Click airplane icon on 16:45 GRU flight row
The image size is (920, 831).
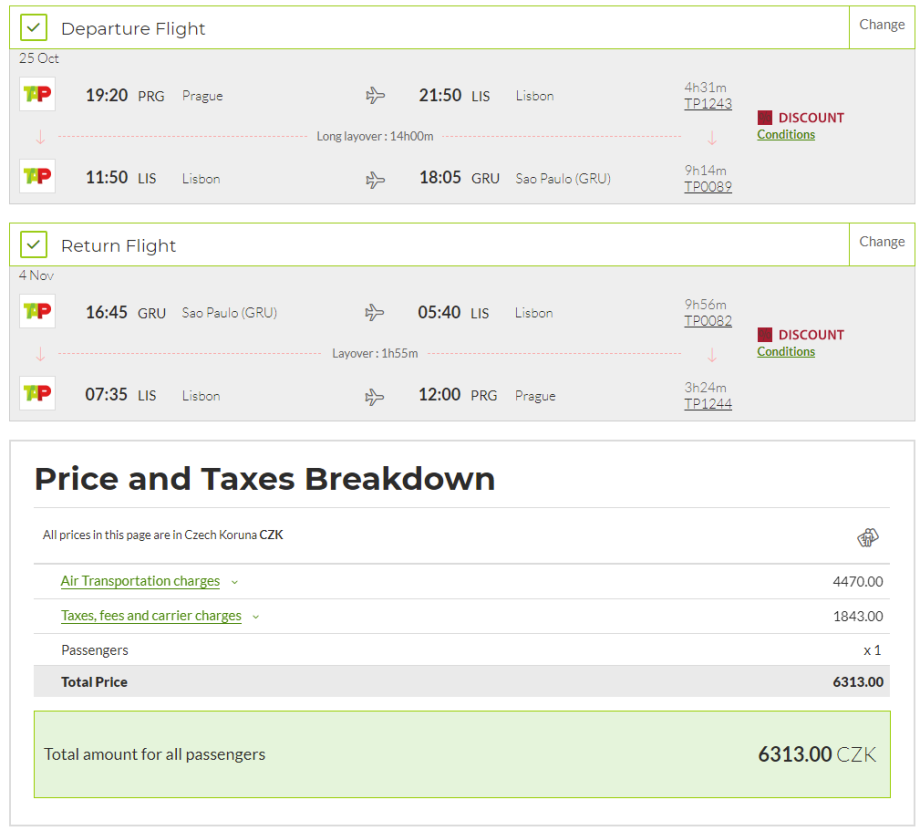coord(375,313)
